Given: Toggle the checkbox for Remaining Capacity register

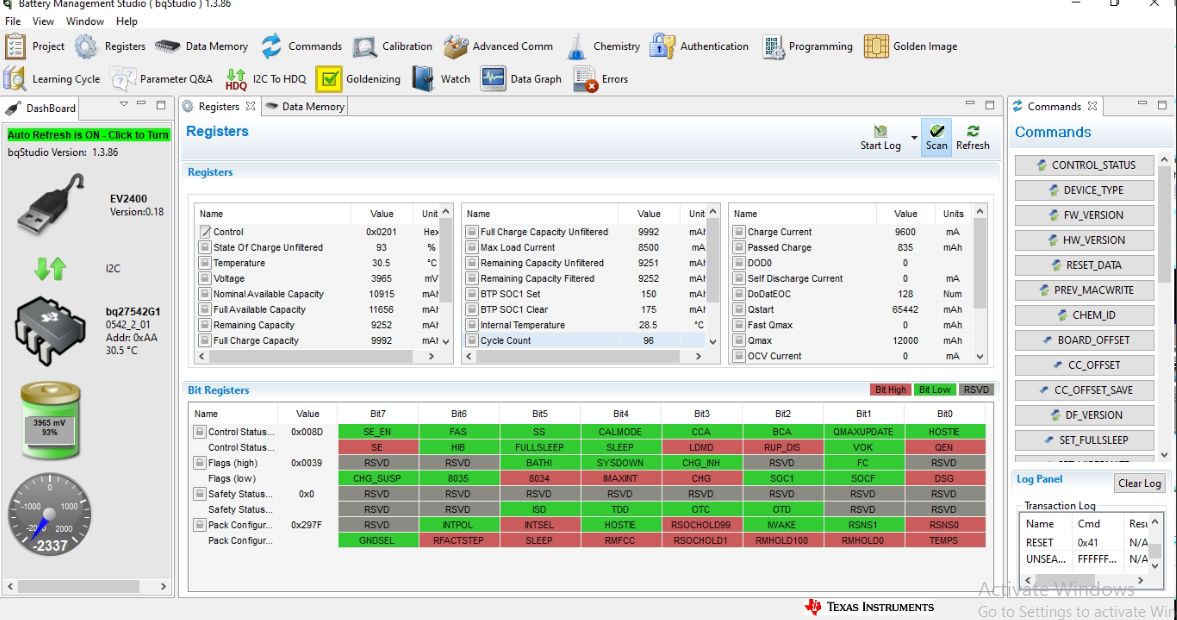Looking at the screenshot, I should (x=204, y=325).
